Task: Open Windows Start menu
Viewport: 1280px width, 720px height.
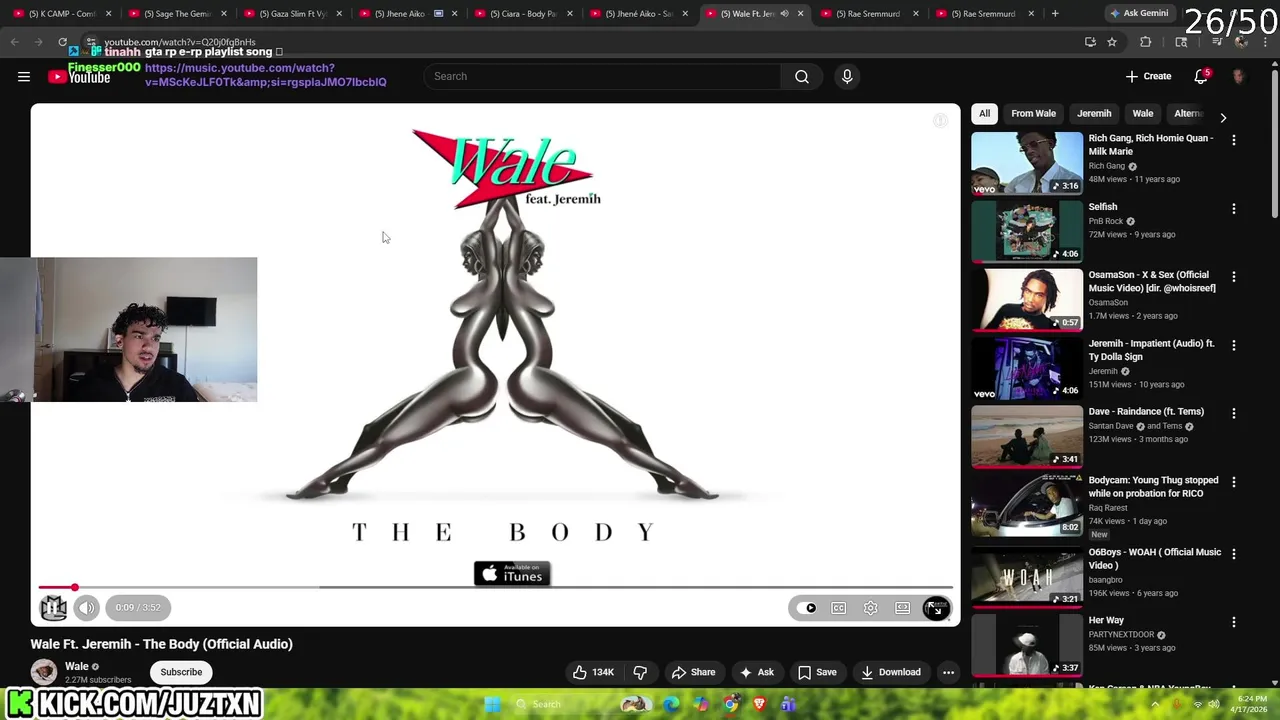Action: click(492, 704)
